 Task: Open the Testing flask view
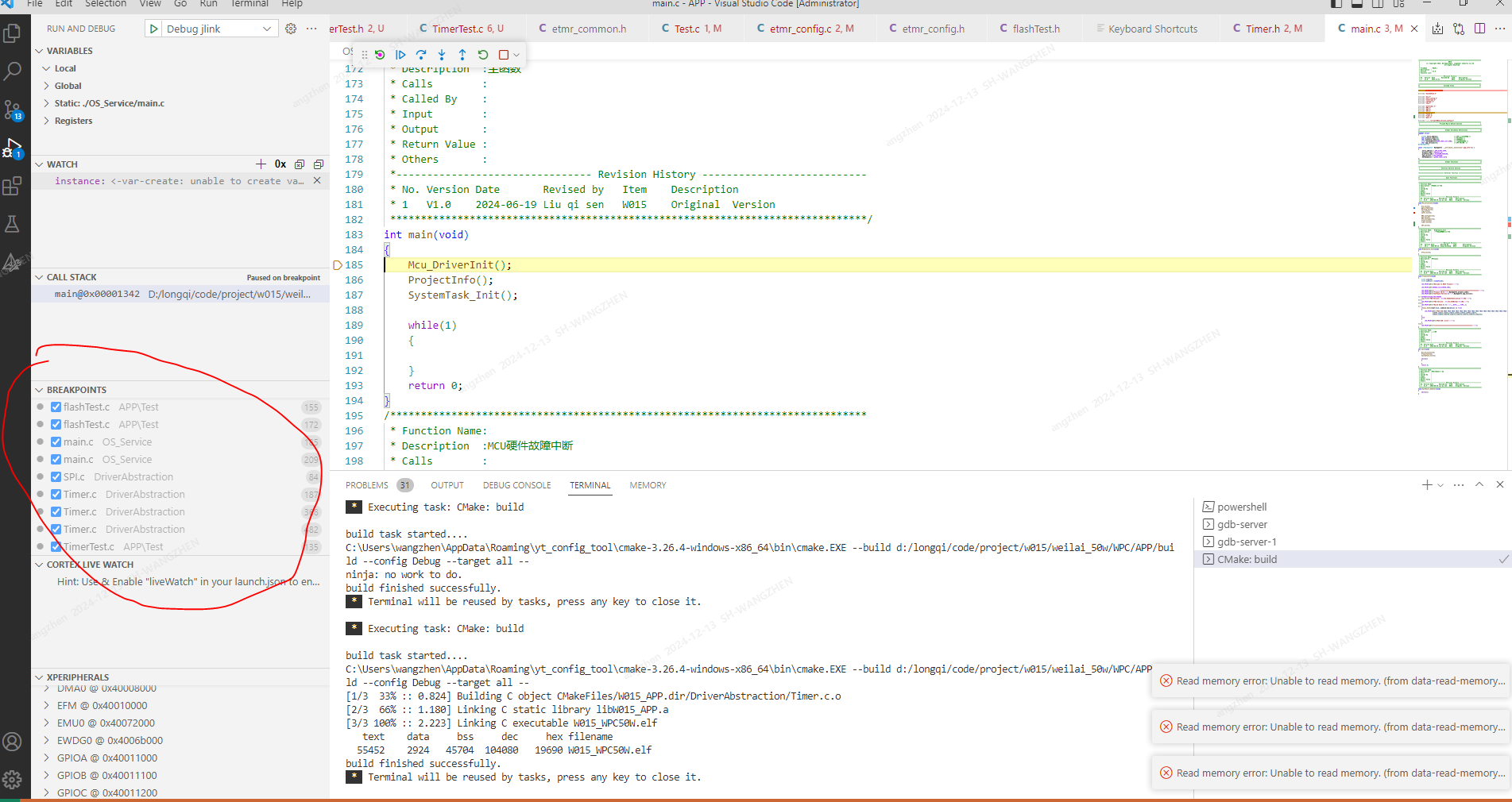(13, 224)
